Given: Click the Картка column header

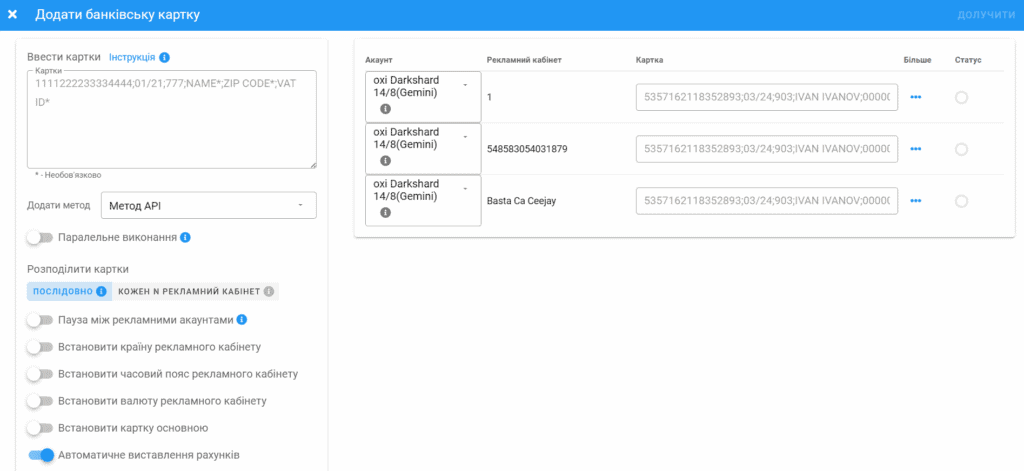Looking at the screenshot, I should click(650, 60).
